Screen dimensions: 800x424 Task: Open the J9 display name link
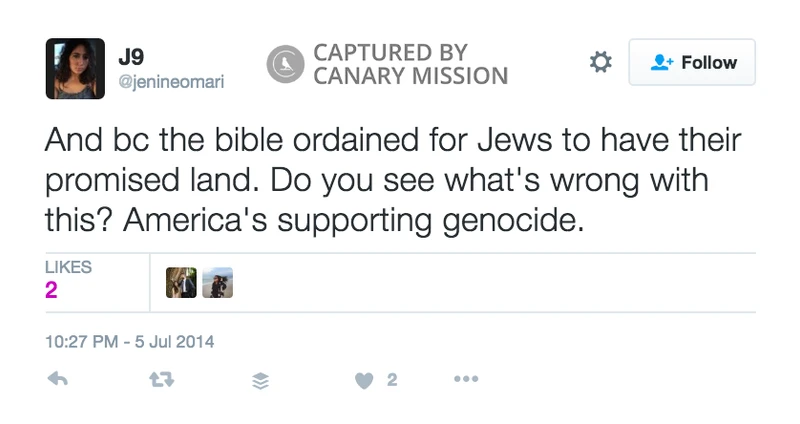click(131, 57)
